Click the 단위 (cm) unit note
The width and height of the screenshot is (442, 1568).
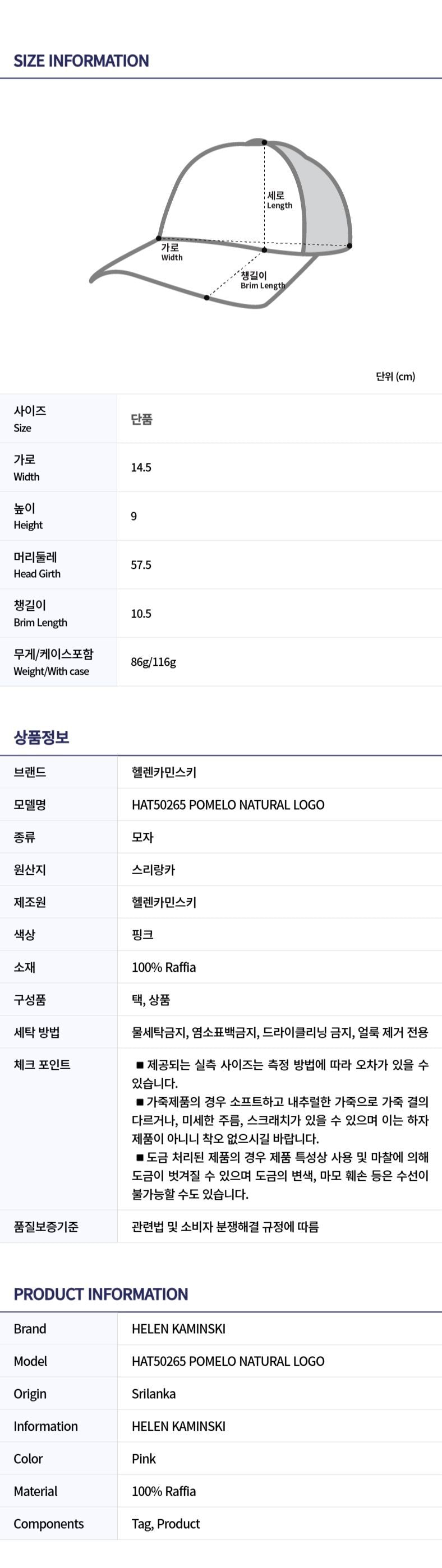tap(395, 376)
